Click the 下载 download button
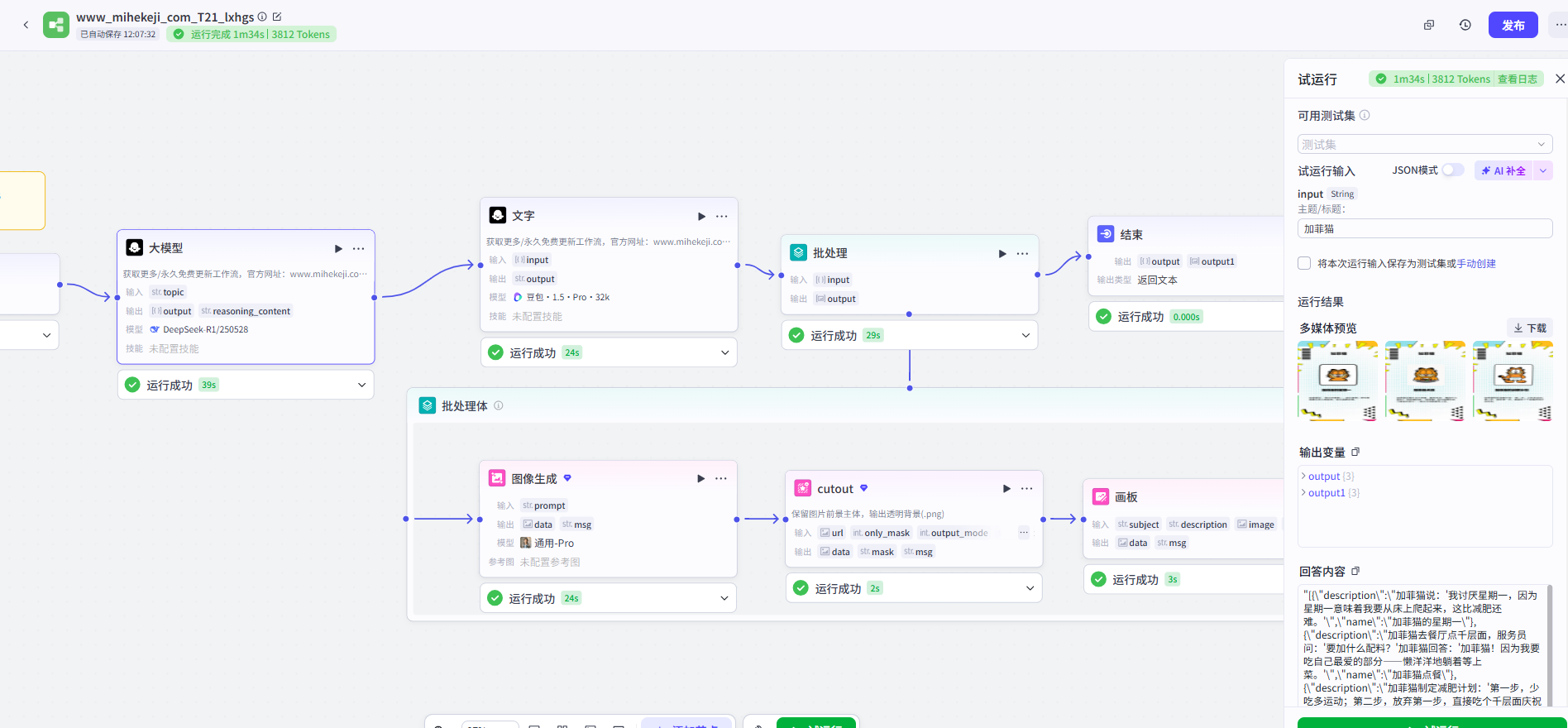This screenshot has width=1568, height=728. pos(1530,328)
